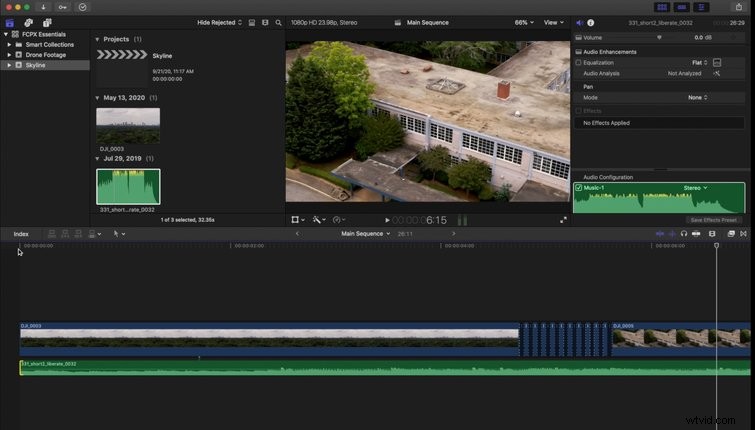Screen dimensions: 755x430
Task: Open the Enhancements magic wand dropdown
Action: (x=319, y=220)
